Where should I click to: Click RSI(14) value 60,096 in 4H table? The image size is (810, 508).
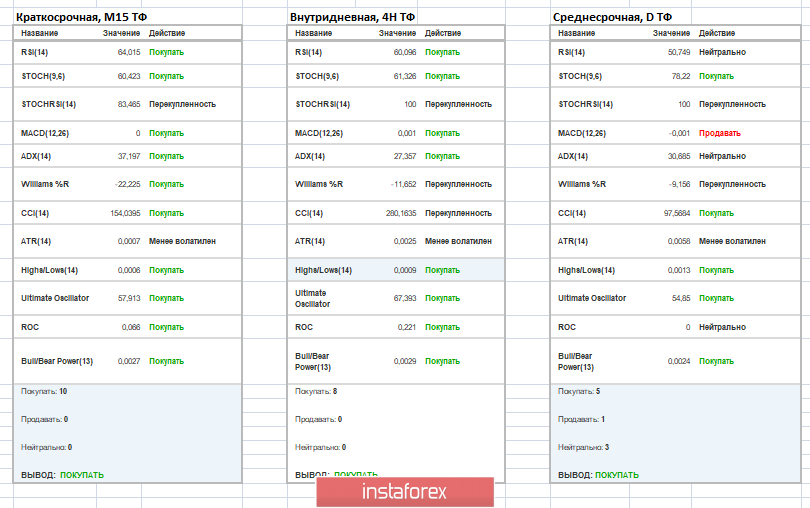tap(404, 52)
